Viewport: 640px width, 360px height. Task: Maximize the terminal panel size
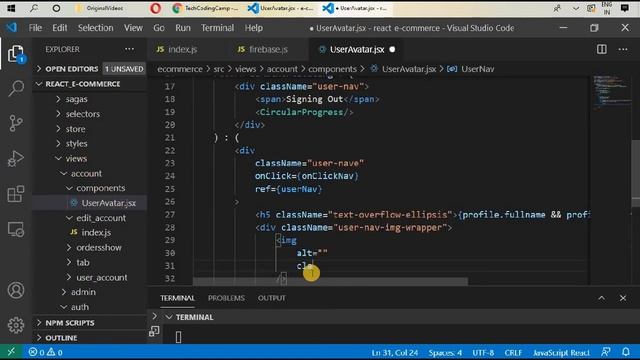[x=602, y=298]
